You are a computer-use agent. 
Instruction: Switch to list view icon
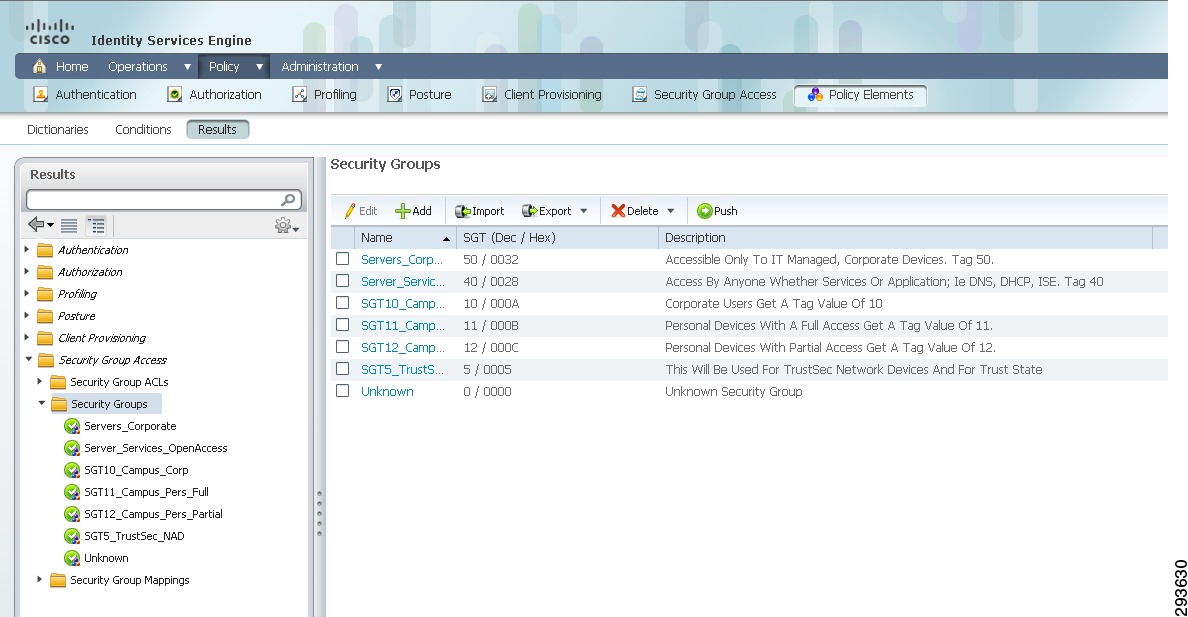pyautogui.click(x=69, y=225)
